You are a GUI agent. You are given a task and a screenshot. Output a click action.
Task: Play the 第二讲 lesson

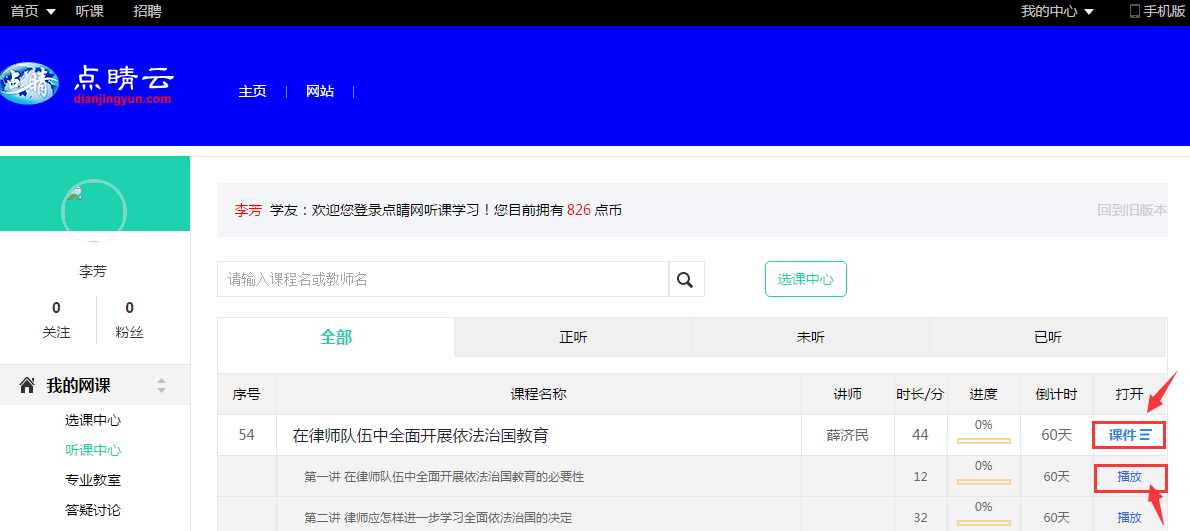(1130, 518)
